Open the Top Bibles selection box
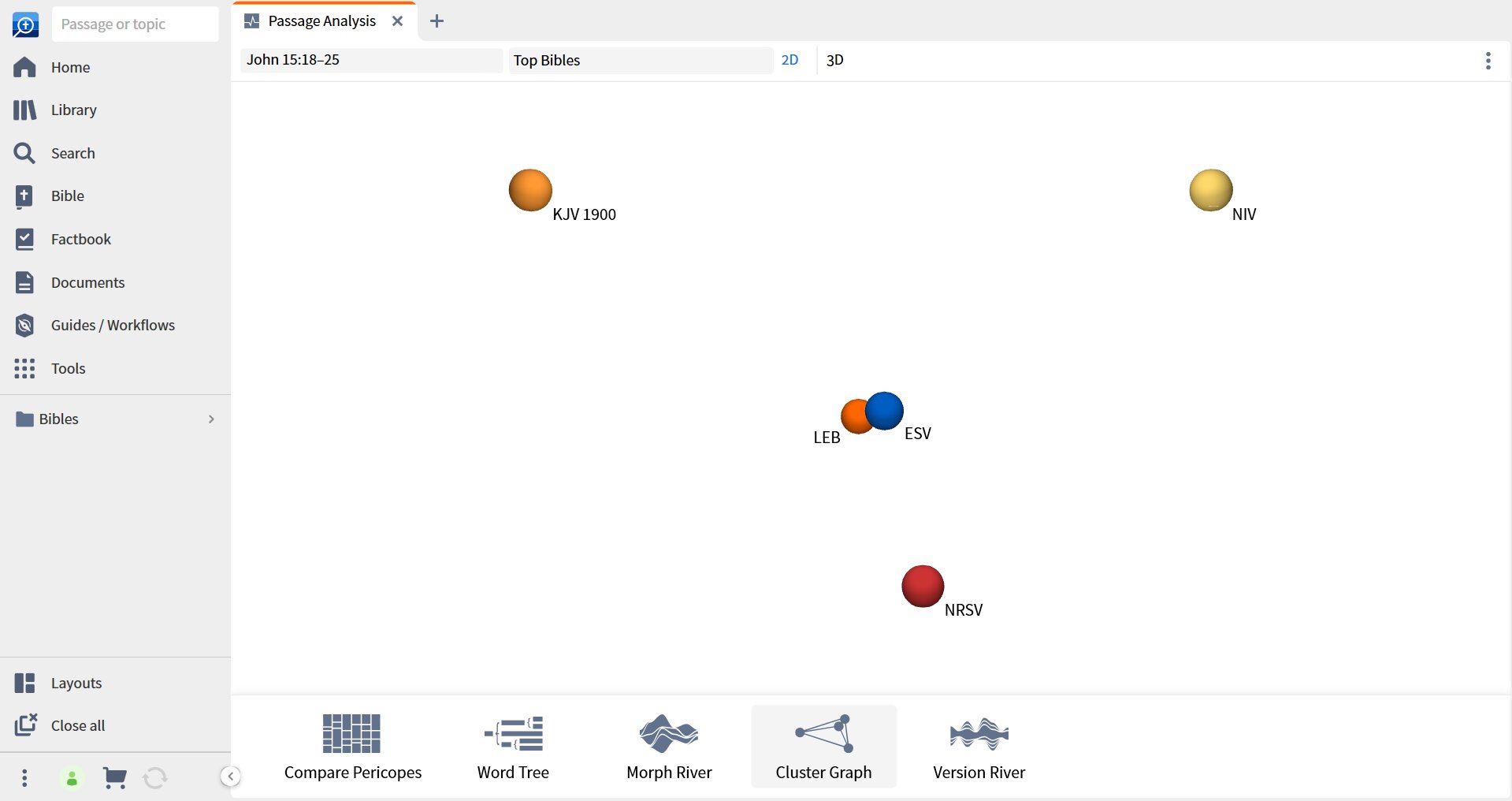The height and width of the screenshot is (801, 1512). tap(641, 60)
